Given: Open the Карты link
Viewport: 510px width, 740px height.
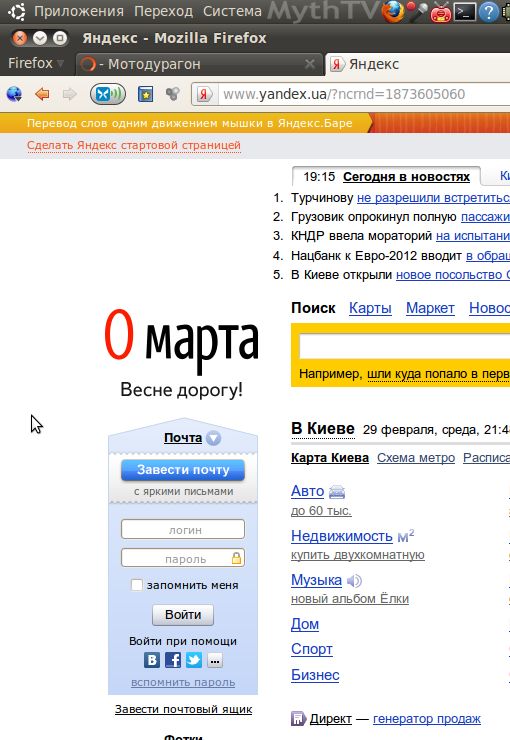Looking at the screenshot, I should (370, 308).
